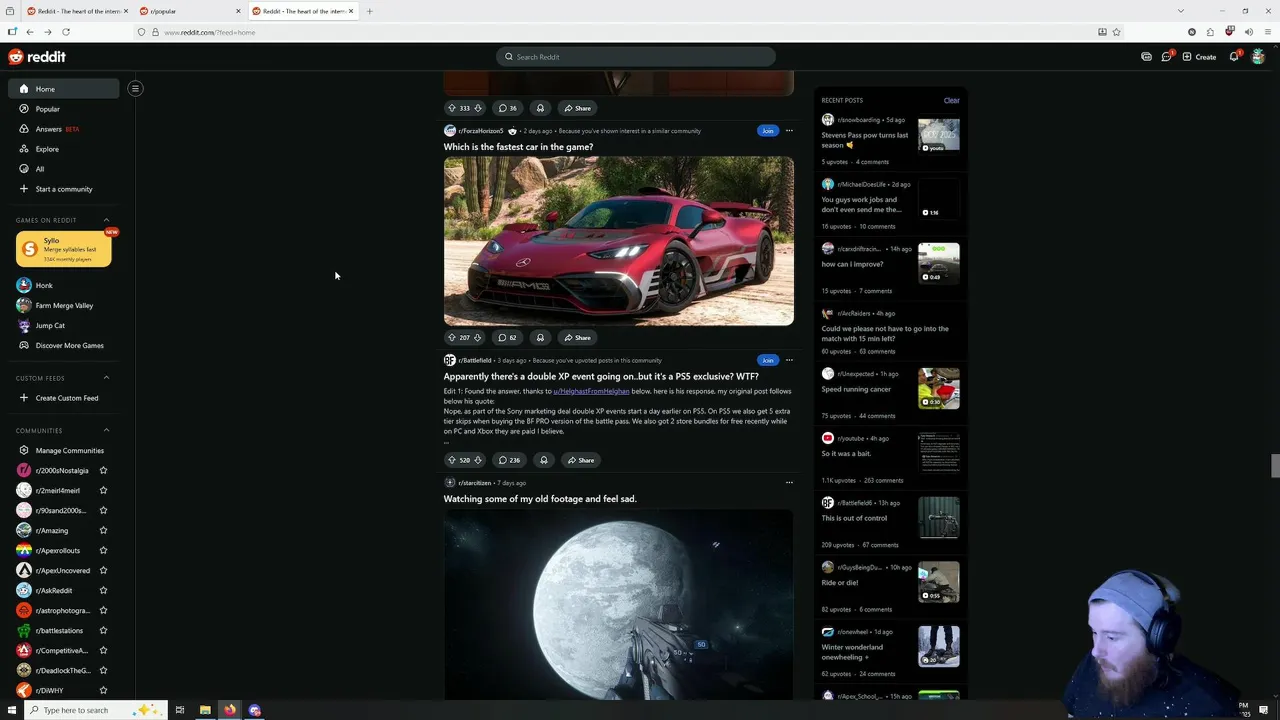Viewport: 1280px width, 720px height.
Task: Open the overflow menu for the Battlefield post
Action: pyautogui.click(x=789, y=360)
